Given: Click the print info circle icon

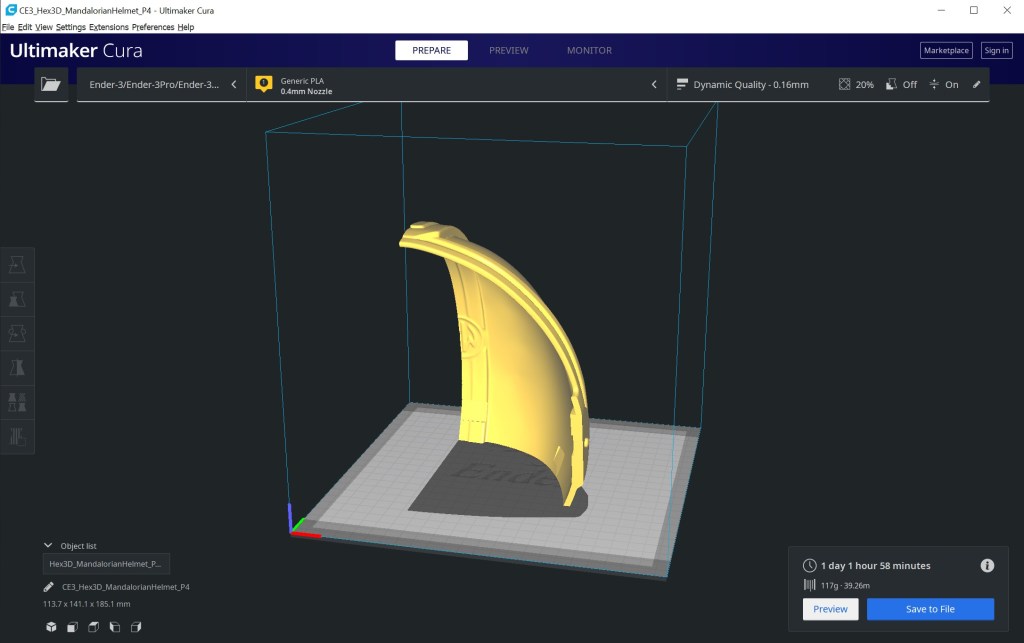Looking at the screenshot, I should tap(987, 566).
